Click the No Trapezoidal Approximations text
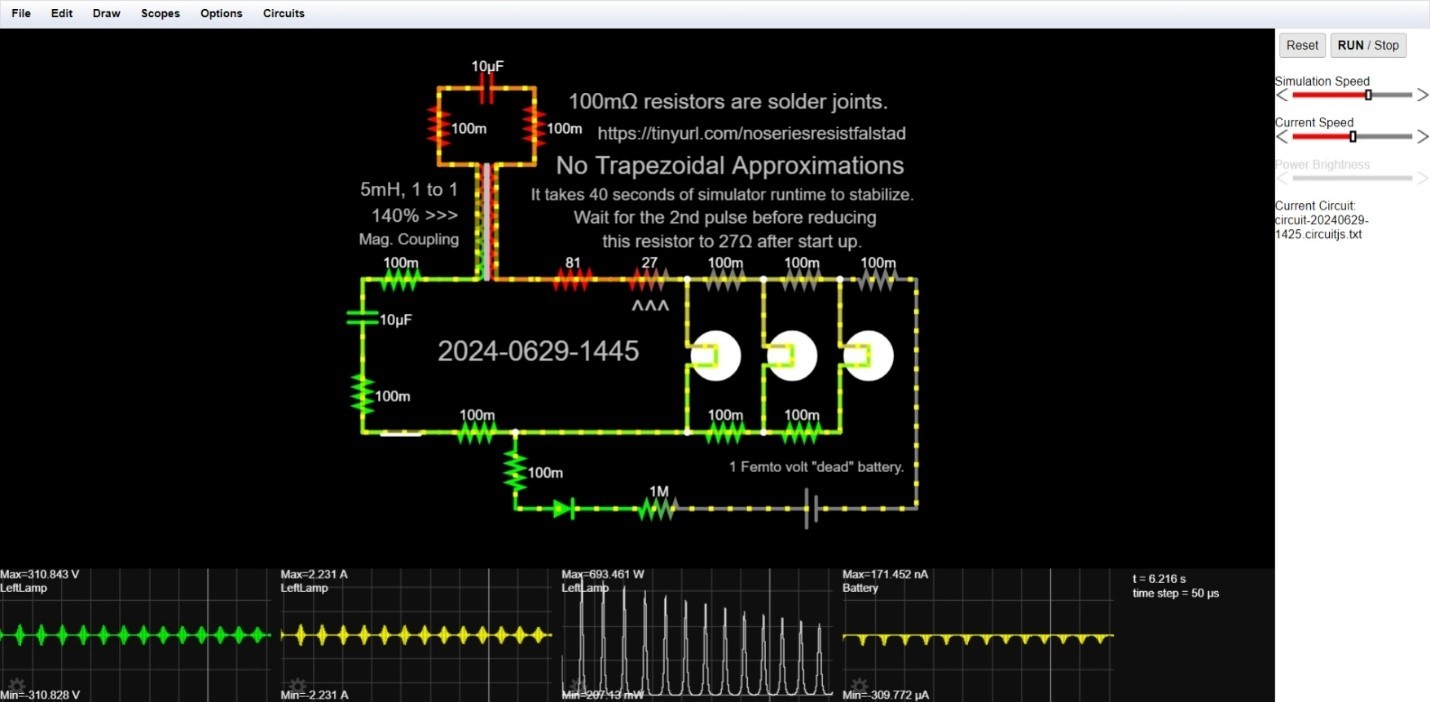This screenshot has width=1430, height=702. click(x=730, y=165)
